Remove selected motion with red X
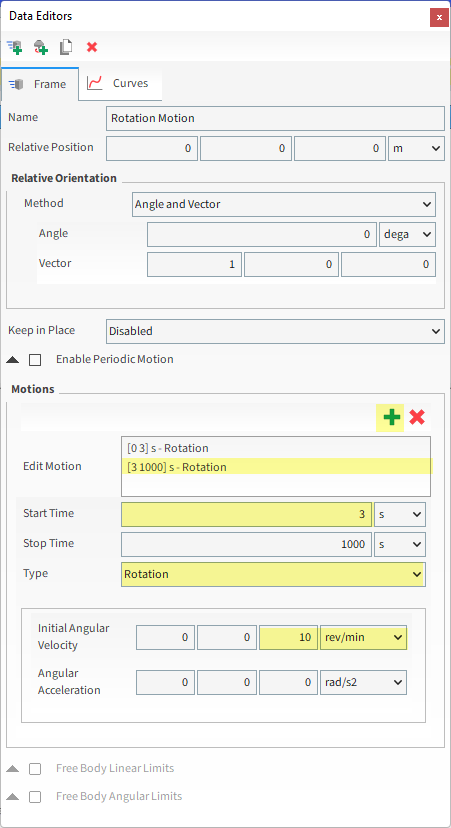451x828 pixels. click(417, 418)
